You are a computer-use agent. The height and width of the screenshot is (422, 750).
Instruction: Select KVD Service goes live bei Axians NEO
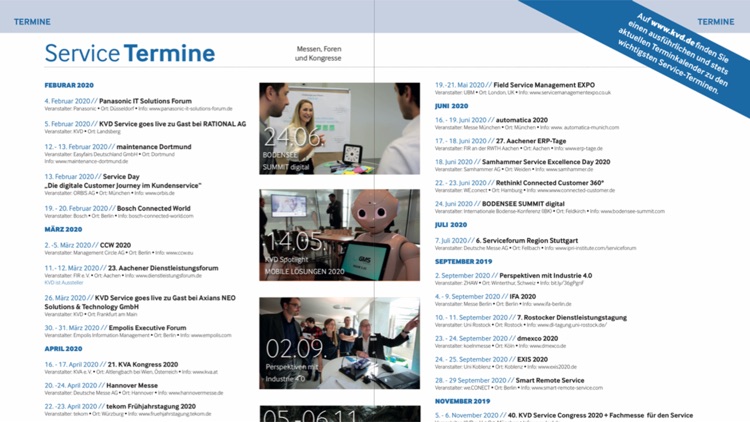140,306
